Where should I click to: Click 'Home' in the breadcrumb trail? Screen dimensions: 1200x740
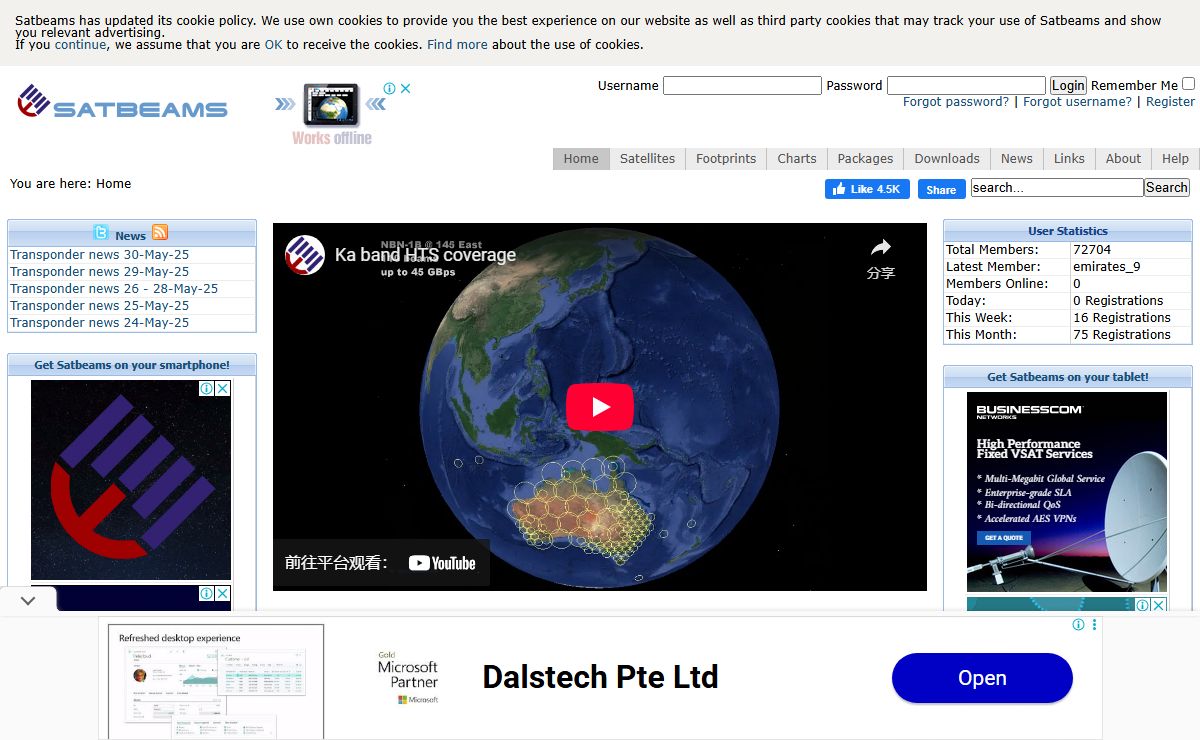114,184
